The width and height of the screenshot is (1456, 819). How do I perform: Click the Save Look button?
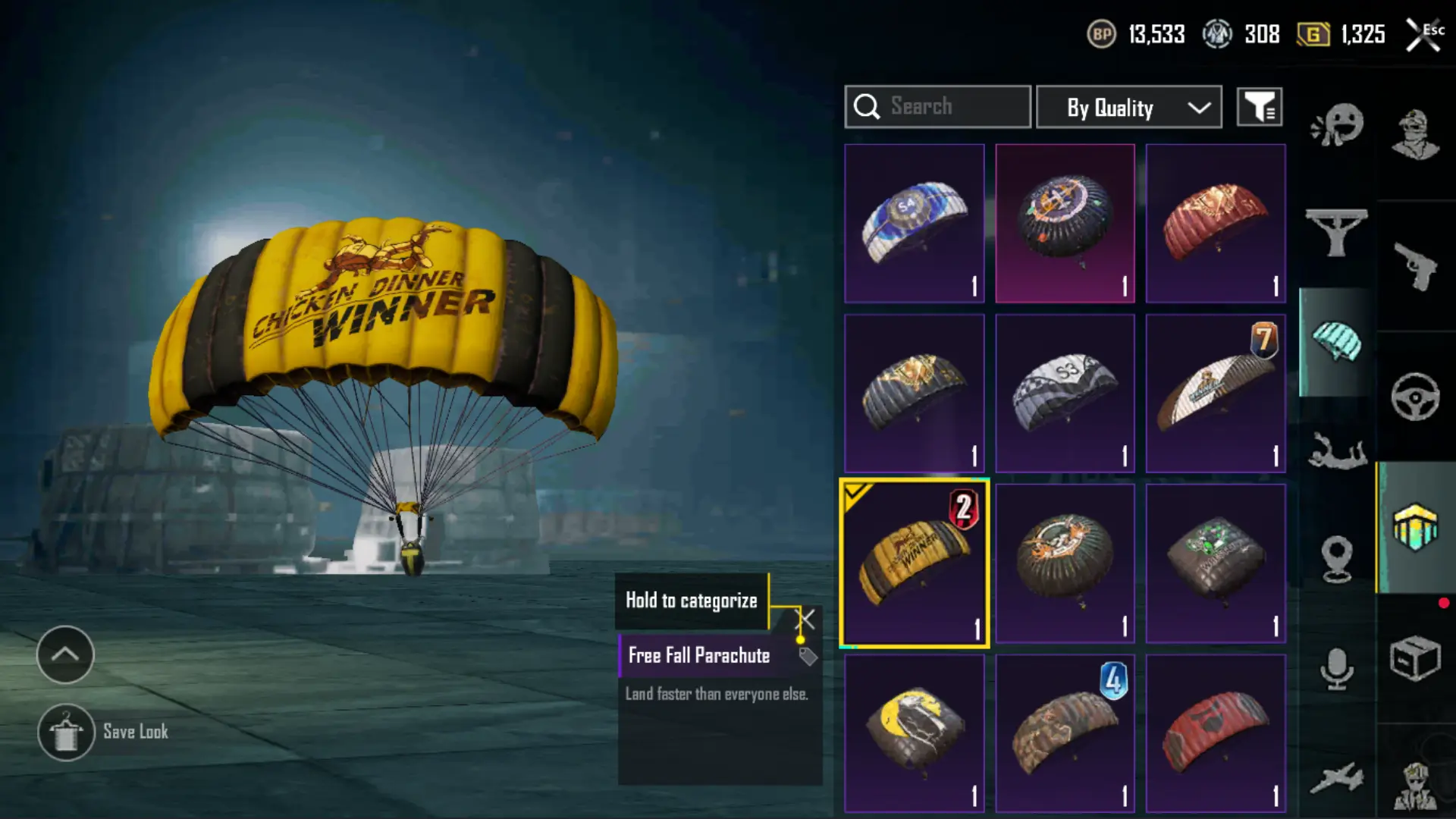click(x=103, y=733)
